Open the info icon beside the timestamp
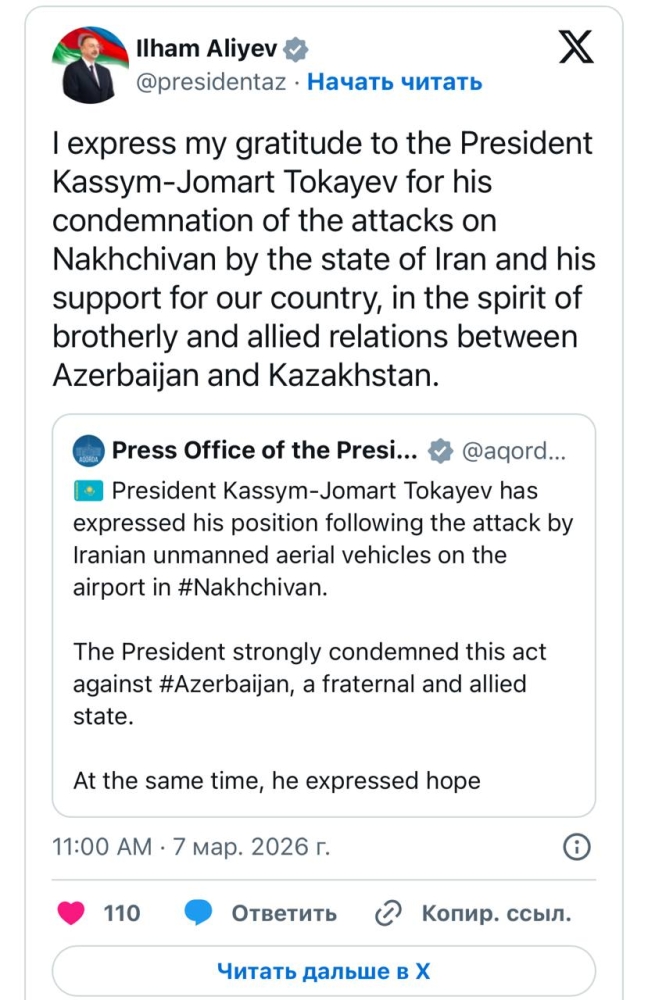Screen dimensions: 648x1000 point(577,847)
